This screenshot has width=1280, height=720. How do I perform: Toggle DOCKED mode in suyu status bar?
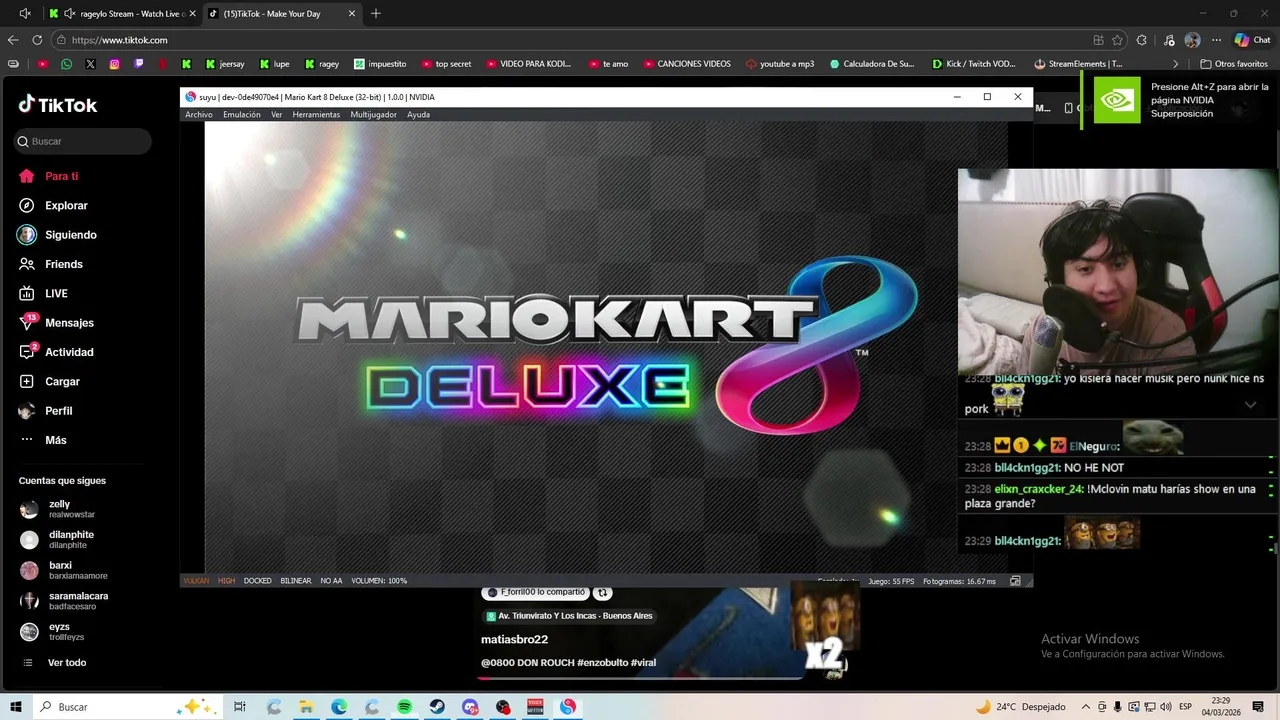pyautogui.click(x=258, y=581)
